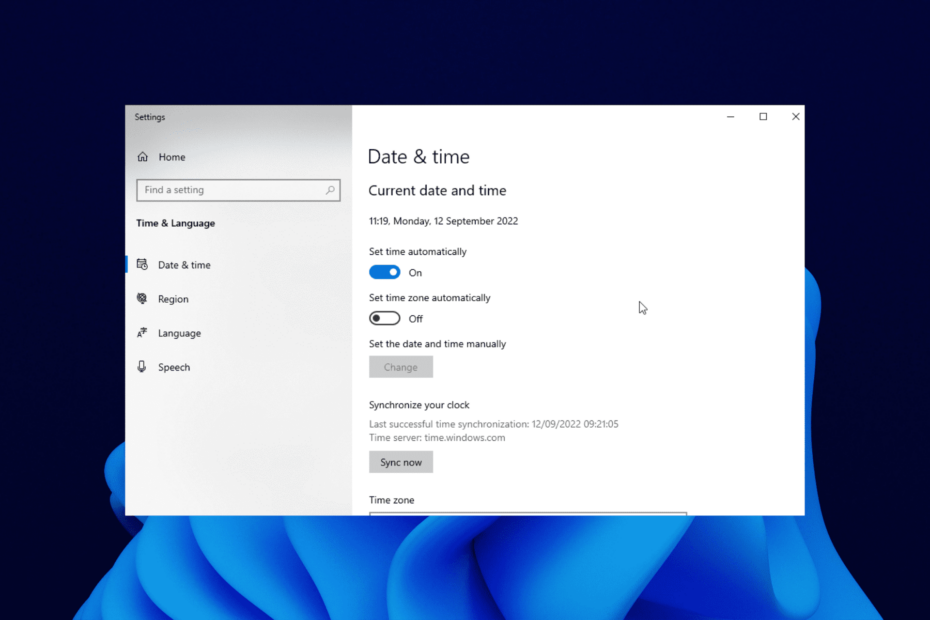Focus the Find a setting search field

pyautogui.click(x=238, y=190)
